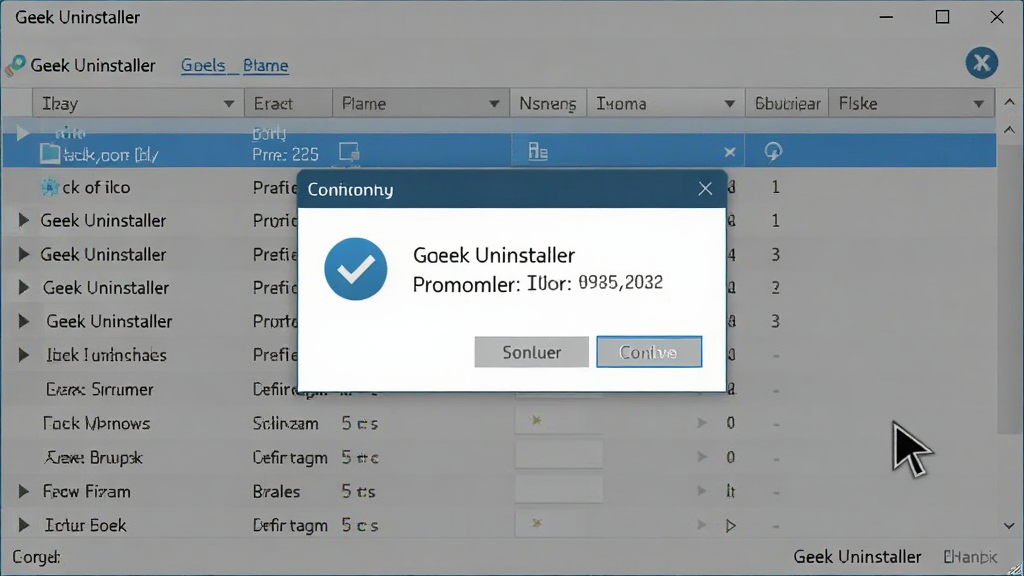Open the Ibay column dropdown arrow
1024x576 pixels.
tap(229, 104)
